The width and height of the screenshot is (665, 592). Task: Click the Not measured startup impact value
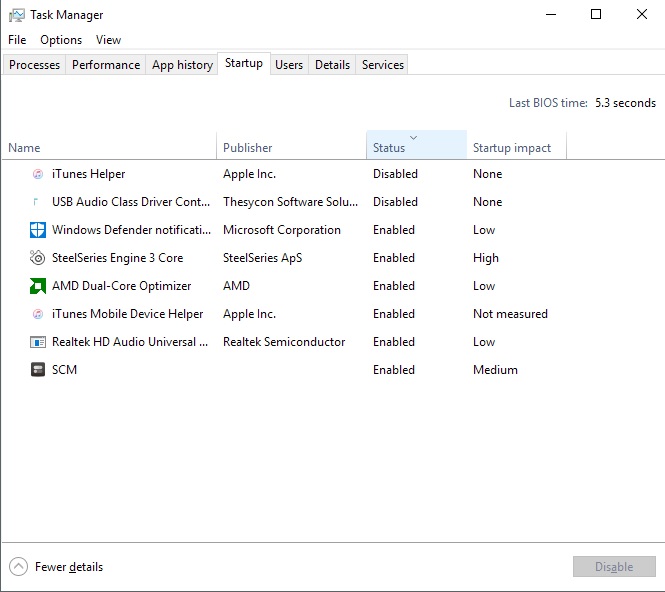[511, 314]
